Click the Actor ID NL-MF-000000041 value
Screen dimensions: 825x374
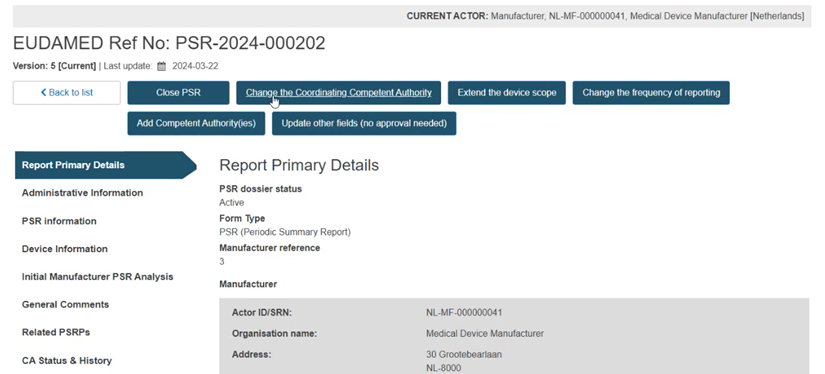tap(464, 313)
